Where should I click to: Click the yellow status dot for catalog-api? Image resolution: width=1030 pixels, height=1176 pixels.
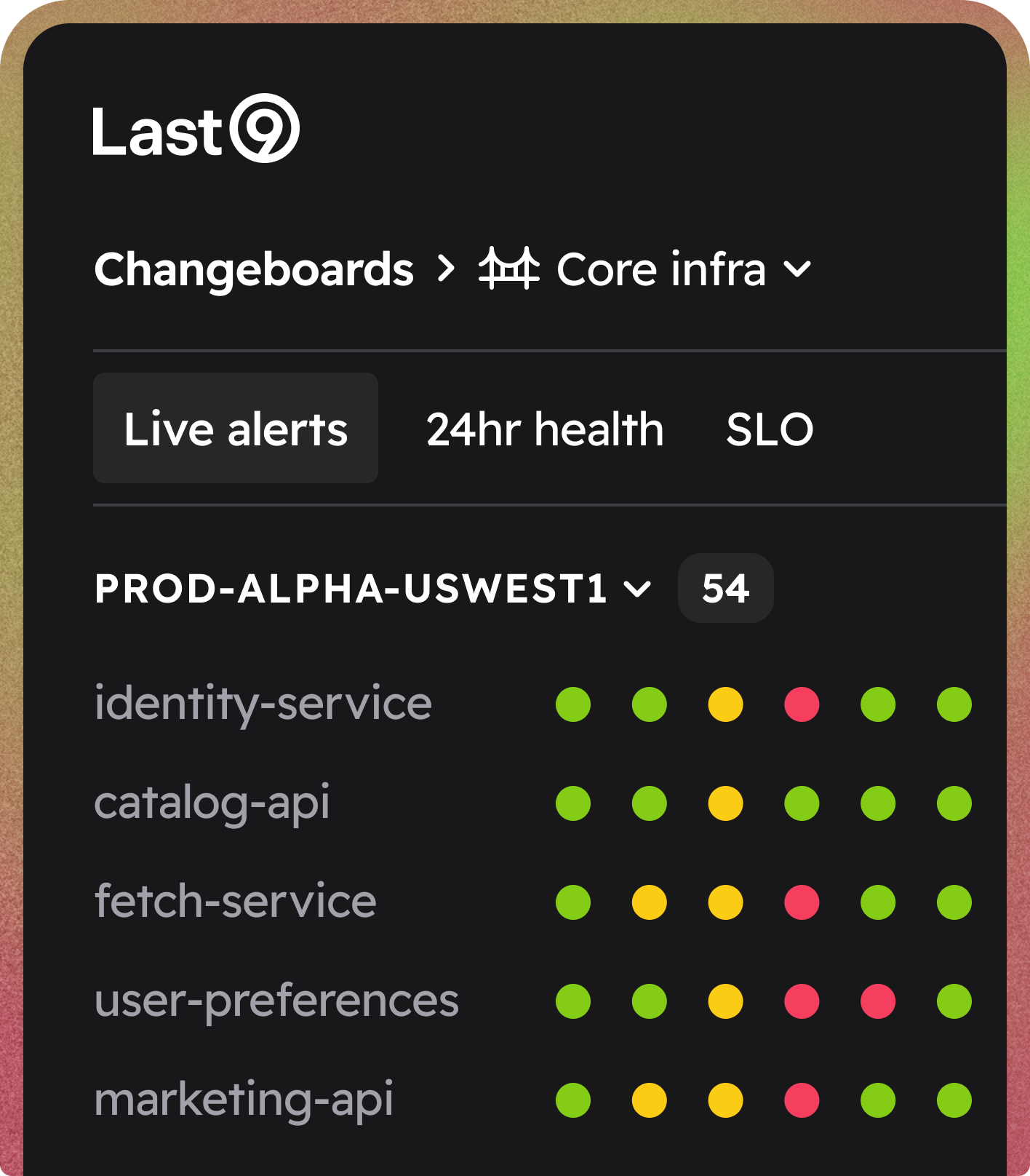pyautogui.click(x=725, y=803)
